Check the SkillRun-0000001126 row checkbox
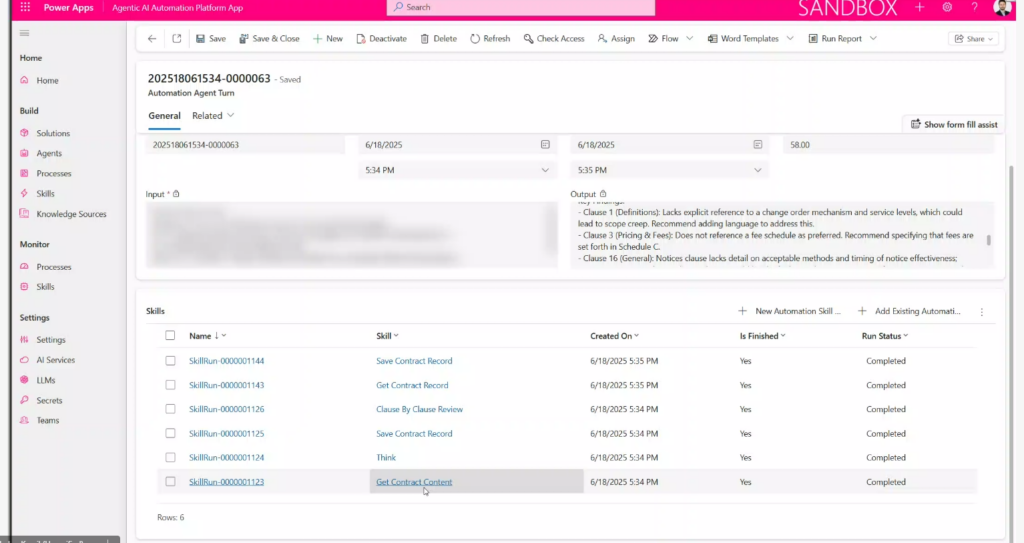Viewport: 1024px width, 543px height. tap(170, 409)
